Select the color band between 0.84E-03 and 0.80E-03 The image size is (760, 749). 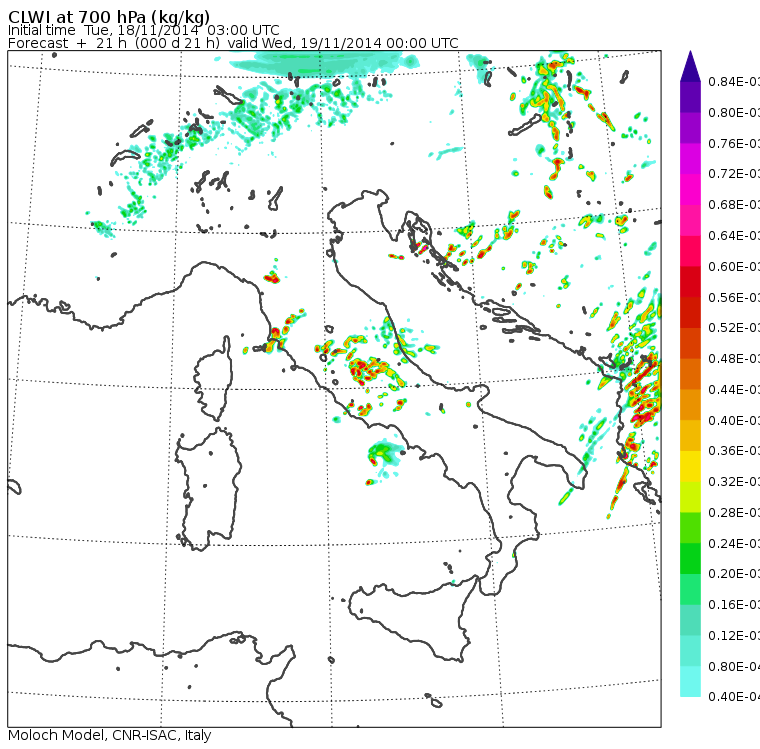(690, 97)
